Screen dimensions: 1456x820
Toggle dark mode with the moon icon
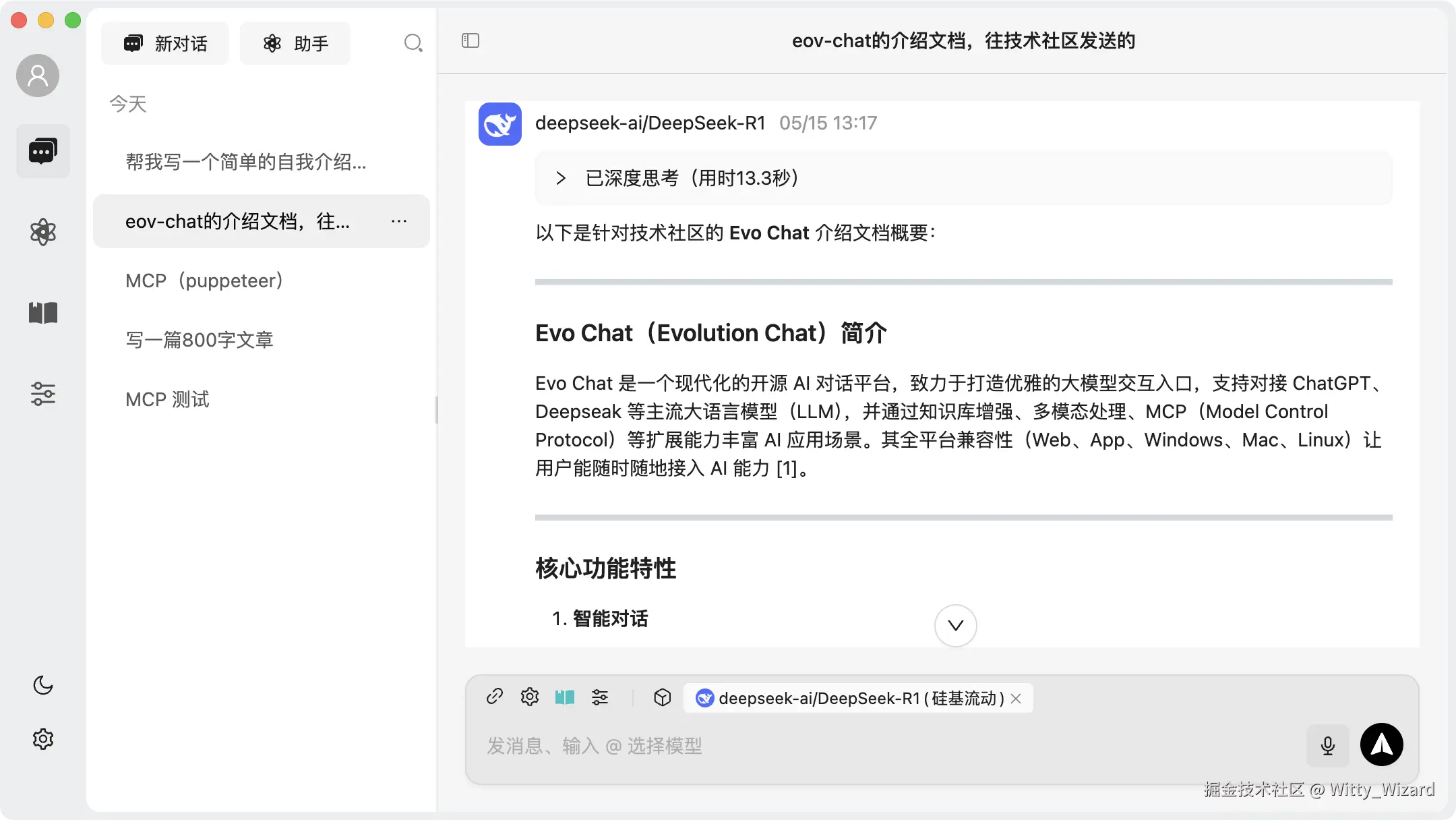pyautogui.click(x=42, y=685)
